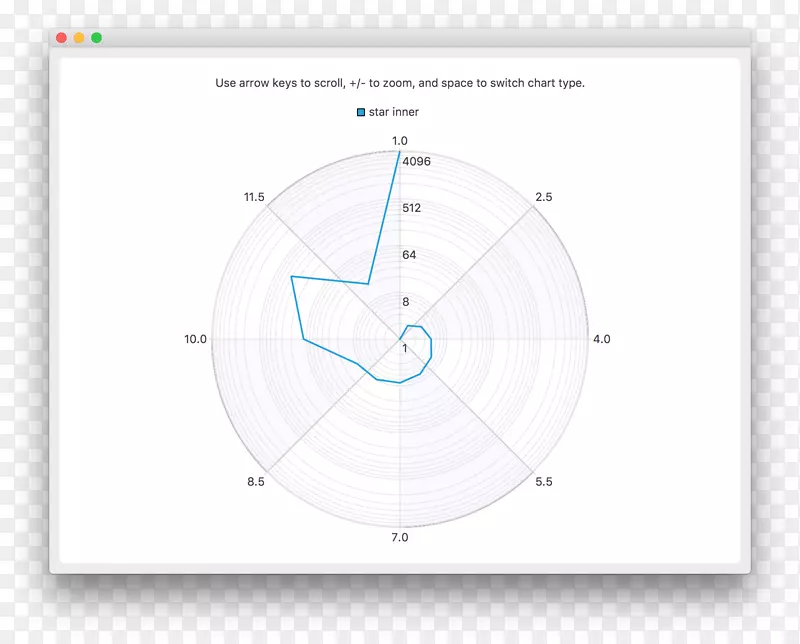This screenshot has height=644, width=800.
Task: Select the angular axis label 7.0
Action: 399,538
